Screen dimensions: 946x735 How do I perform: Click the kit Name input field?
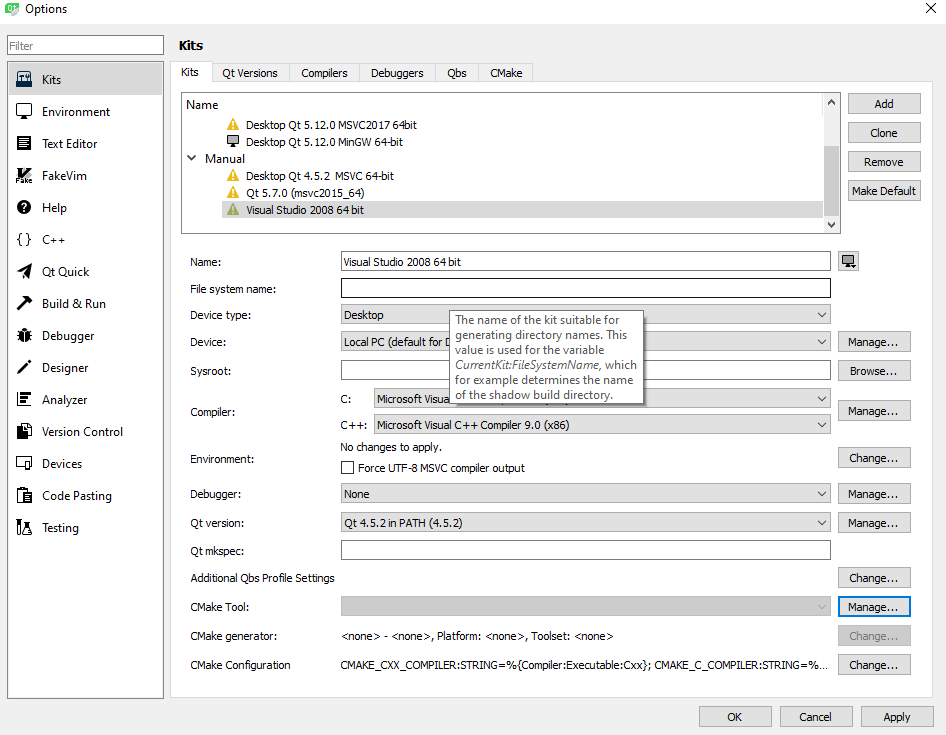point(585,261)
